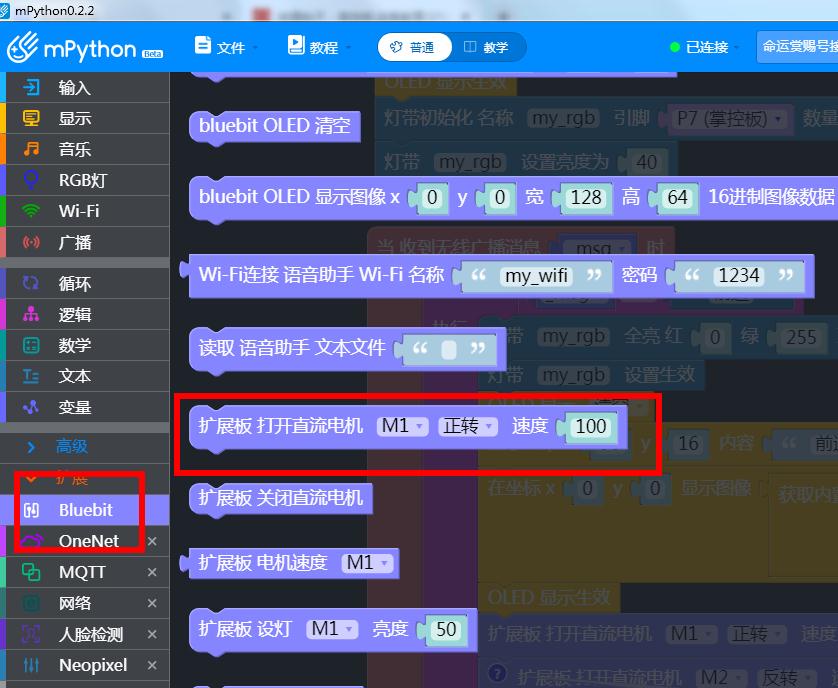Remove the Neopixel extension
This screenshot has width=838, height=688.
pos(152,665)
